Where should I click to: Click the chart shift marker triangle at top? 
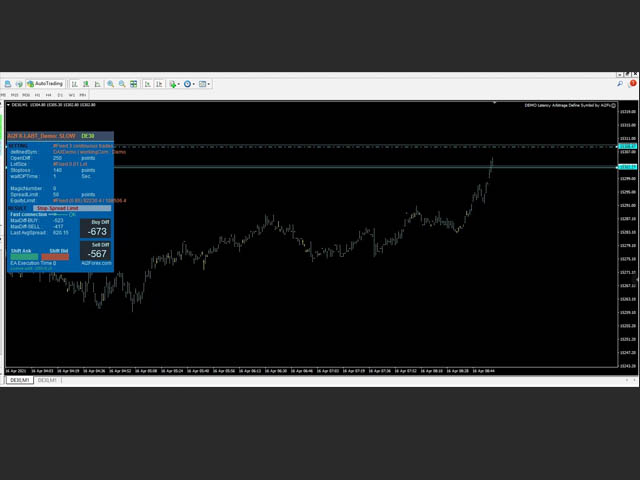494,103
